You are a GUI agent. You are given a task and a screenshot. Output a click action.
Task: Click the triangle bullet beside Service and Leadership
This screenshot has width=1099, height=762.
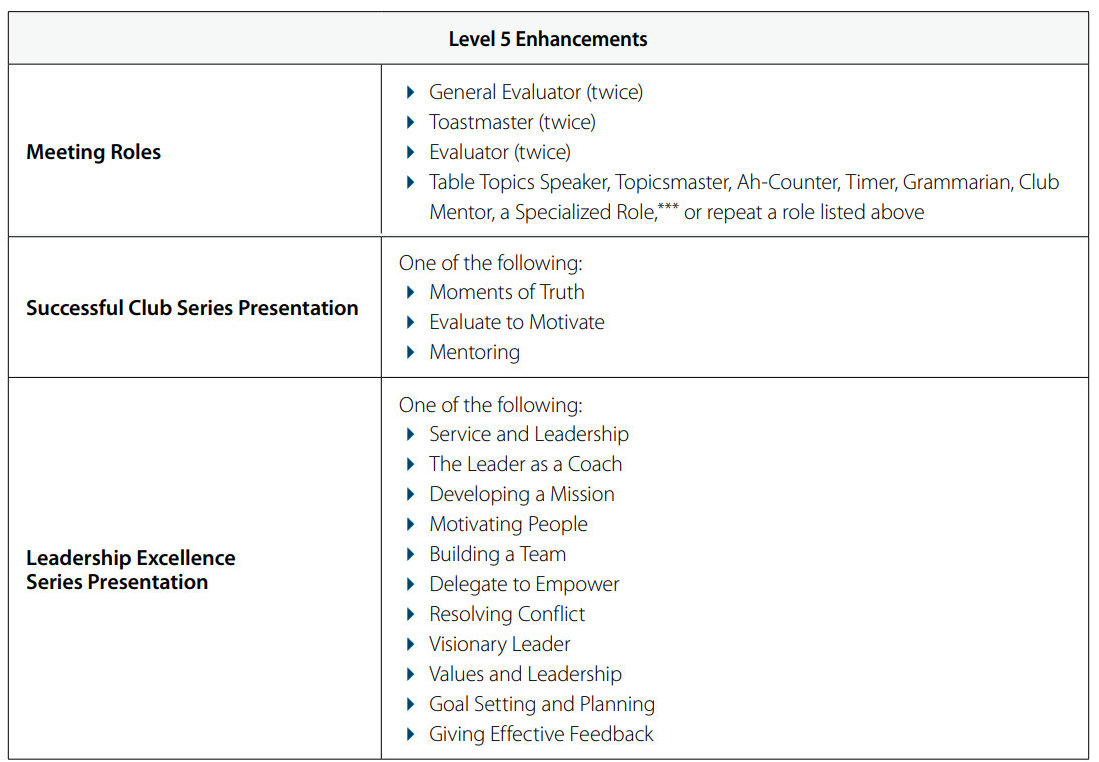[x=410, y=435]
